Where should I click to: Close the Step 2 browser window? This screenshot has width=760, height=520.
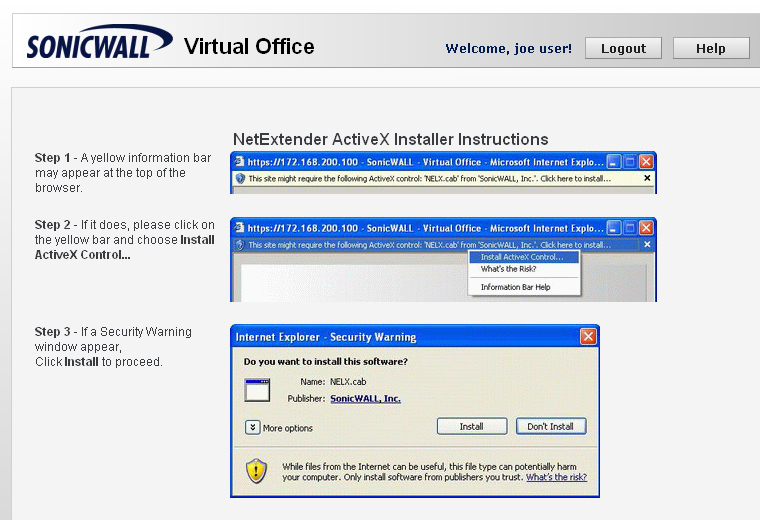pyautogui.click(x=646, y=228)
